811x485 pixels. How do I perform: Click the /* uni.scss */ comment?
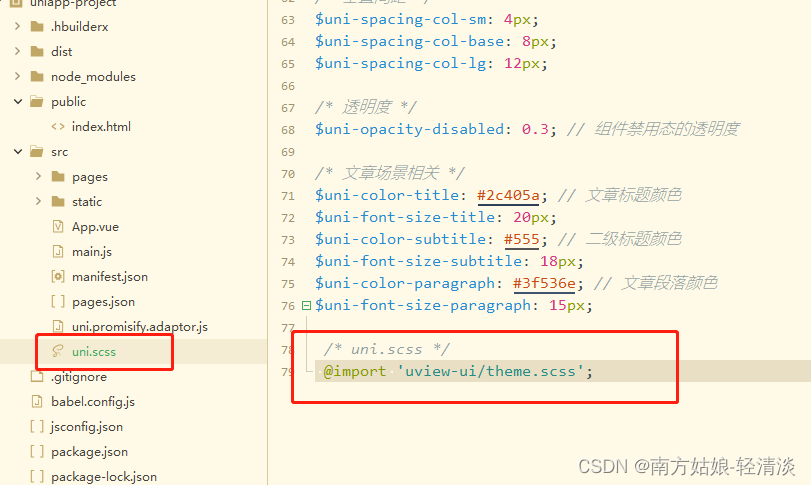[x=387, y=349]
